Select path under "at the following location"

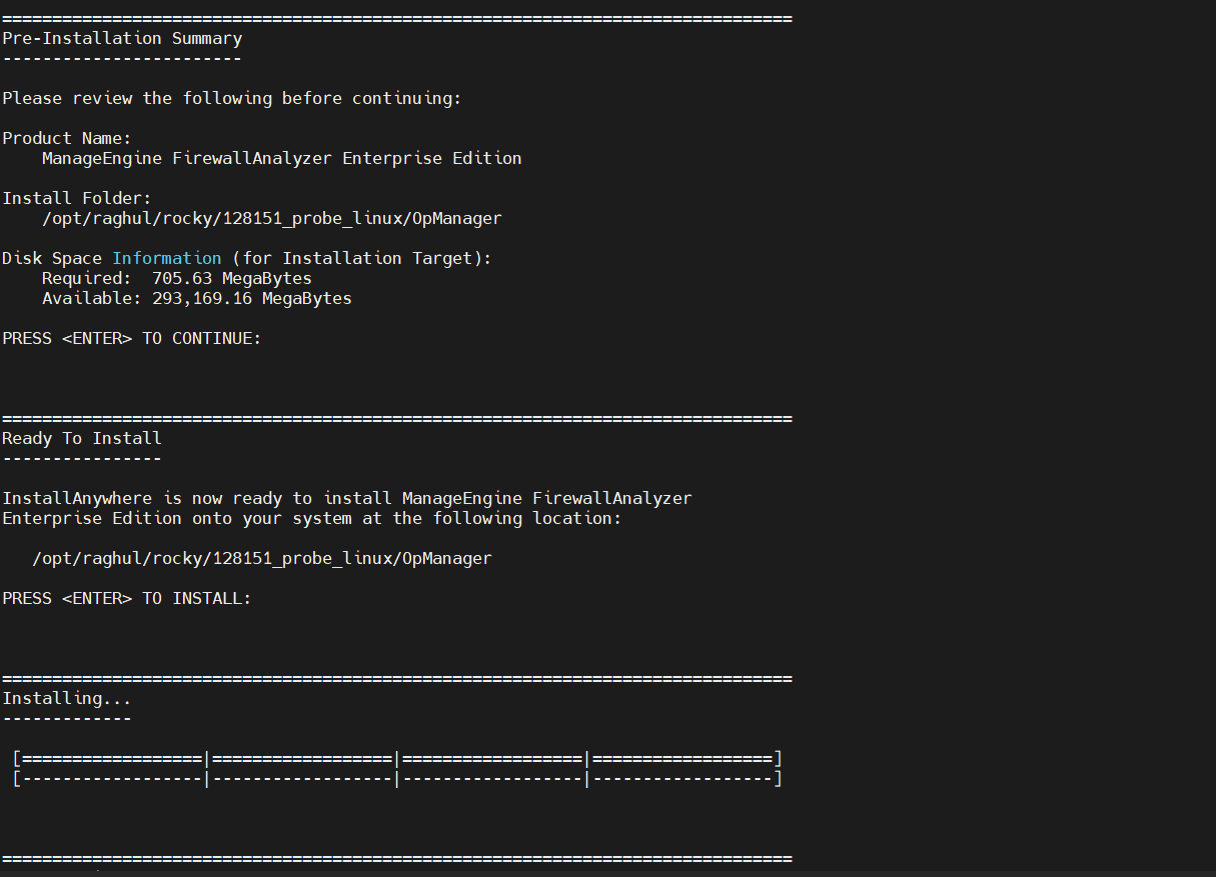click(262, 558)
